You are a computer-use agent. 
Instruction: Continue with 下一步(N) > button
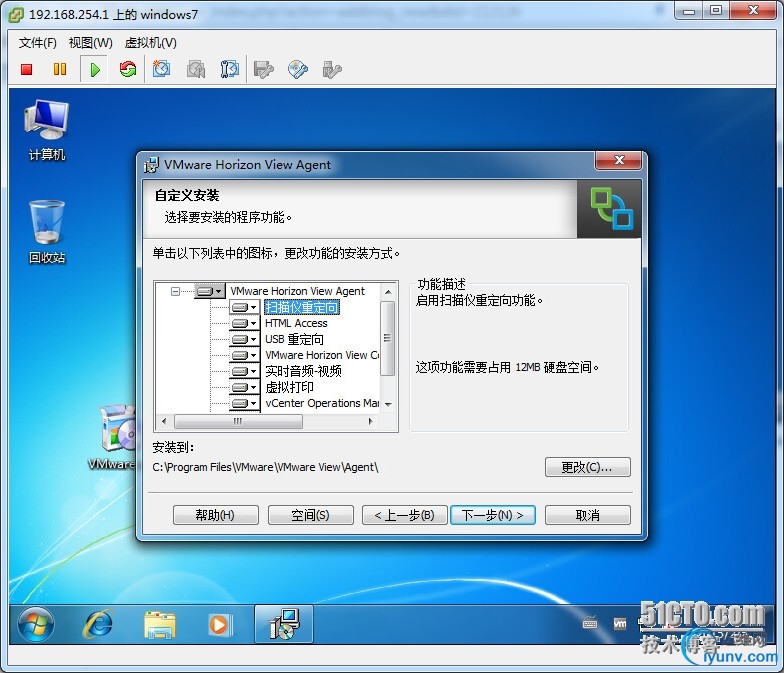(492, 515)
